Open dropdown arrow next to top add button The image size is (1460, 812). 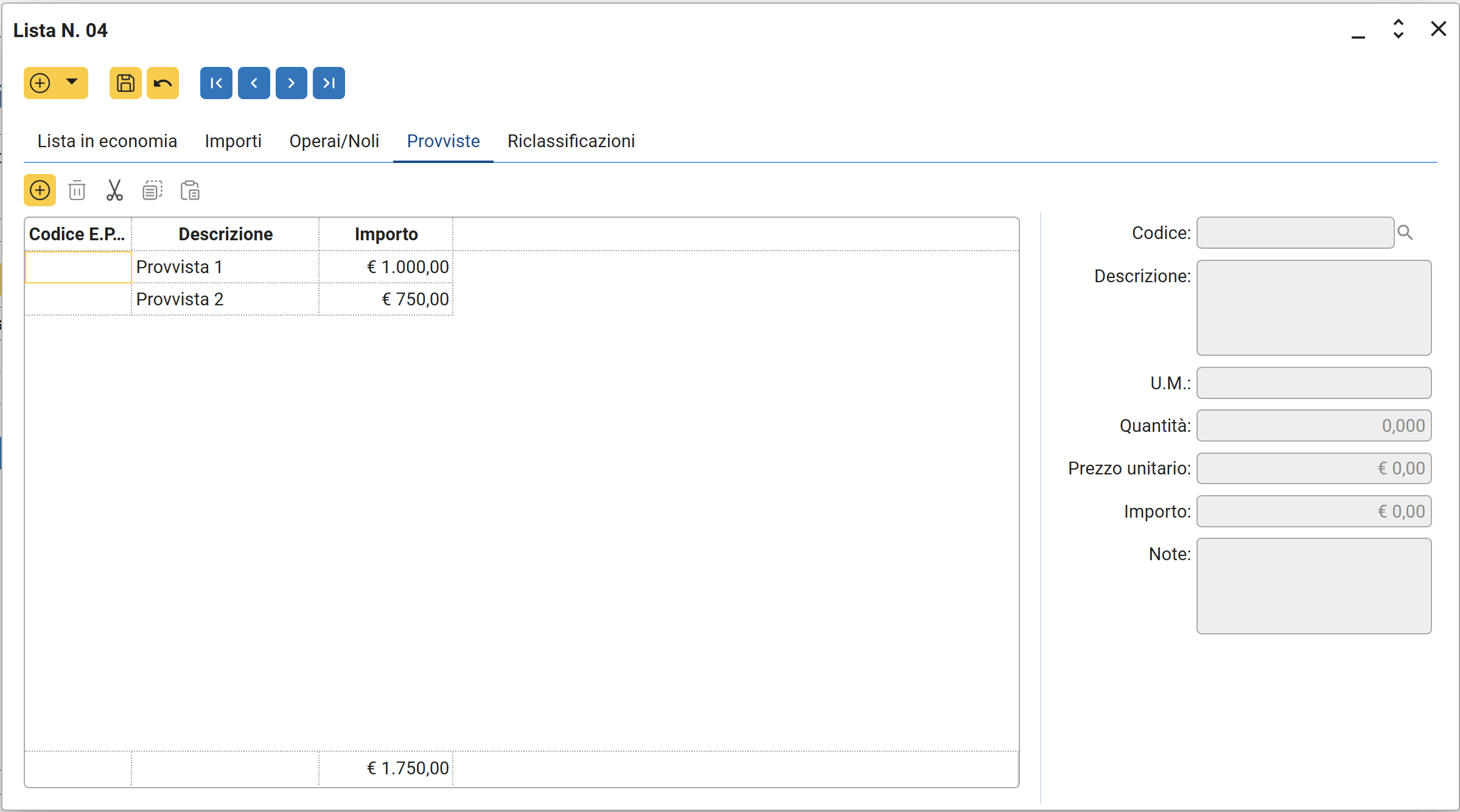coord(72,82)
